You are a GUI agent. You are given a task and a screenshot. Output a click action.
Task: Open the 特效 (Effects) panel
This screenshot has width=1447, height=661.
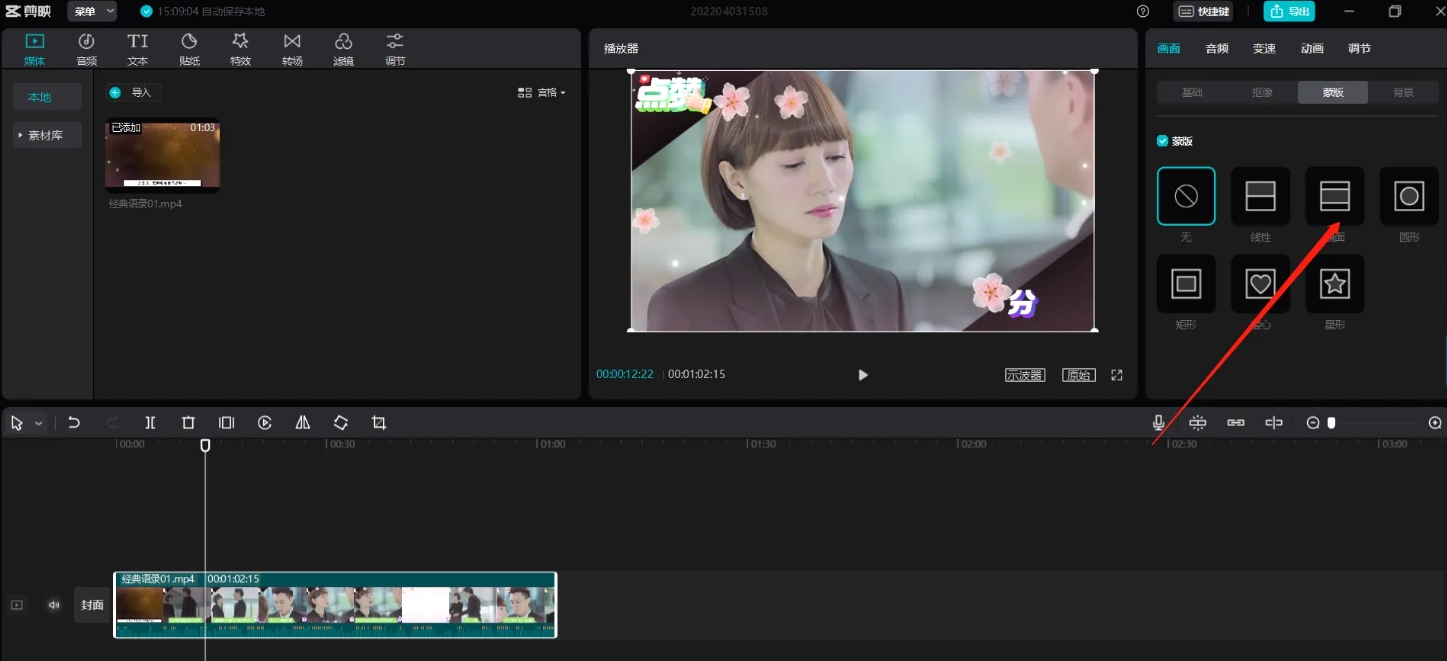(240, 47)
